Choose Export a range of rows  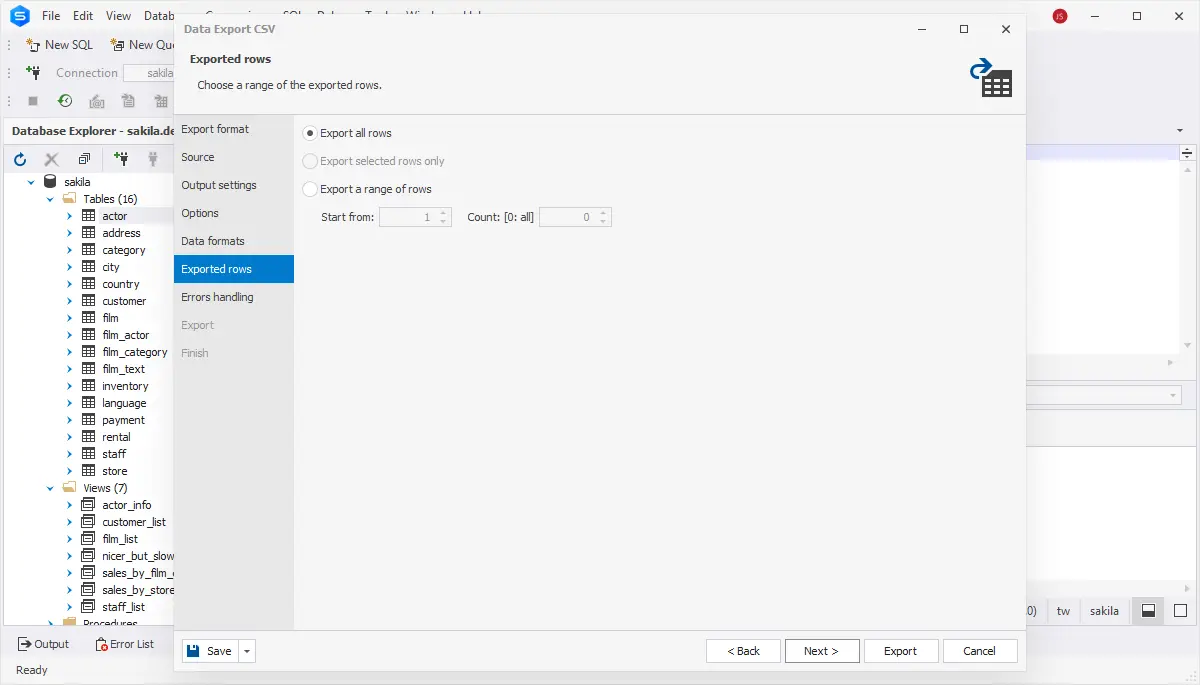tap(310, 189)
